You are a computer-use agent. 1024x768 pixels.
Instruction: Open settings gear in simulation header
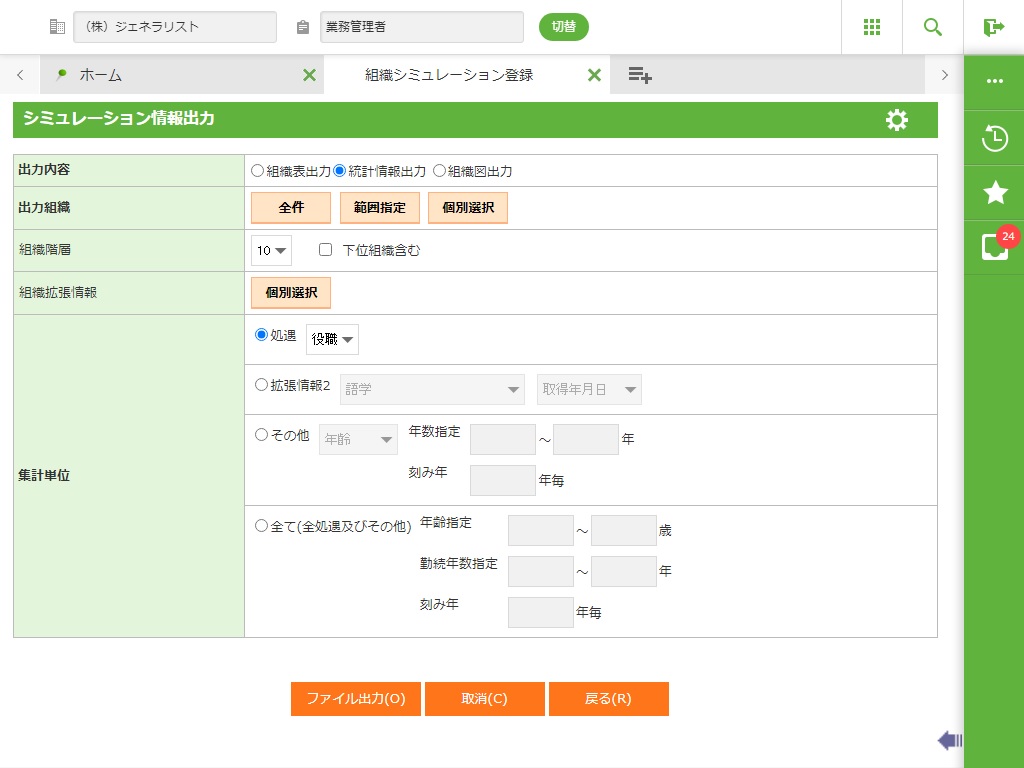(x=897, y=120)
